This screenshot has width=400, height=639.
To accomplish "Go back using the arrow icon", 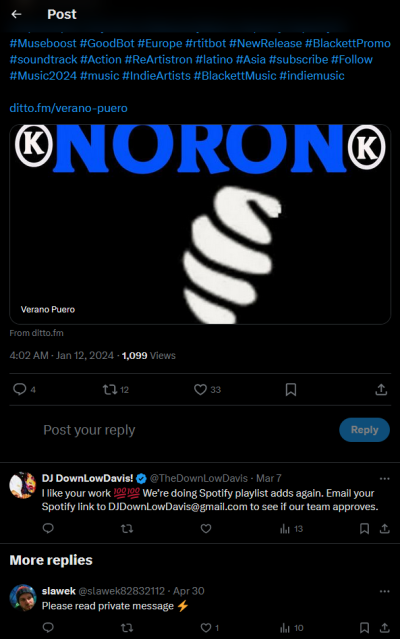I will tap(16, 14).
